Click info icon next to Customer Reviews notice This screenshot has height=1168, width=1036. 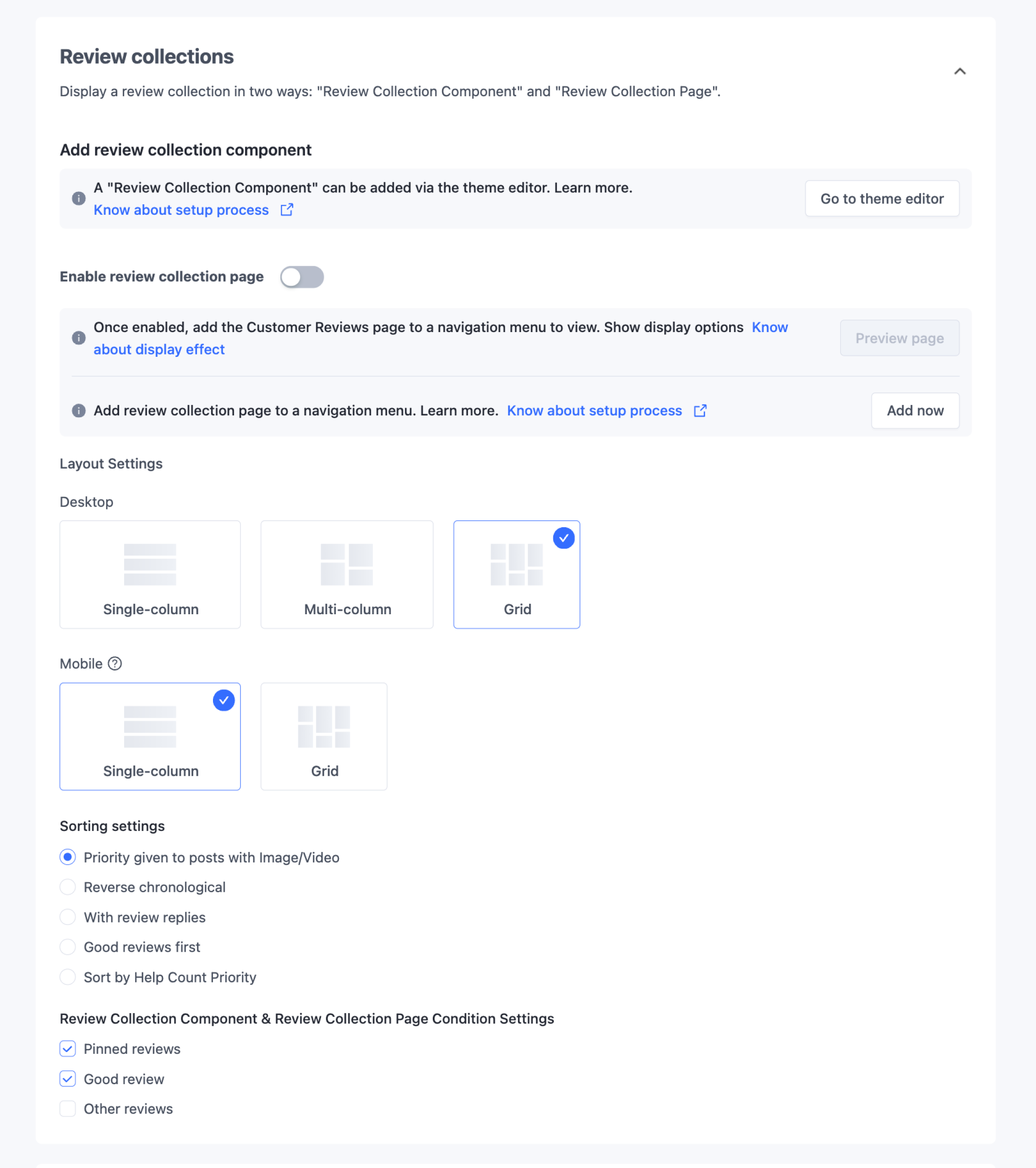pyautogui.click(x=79, y=338)
